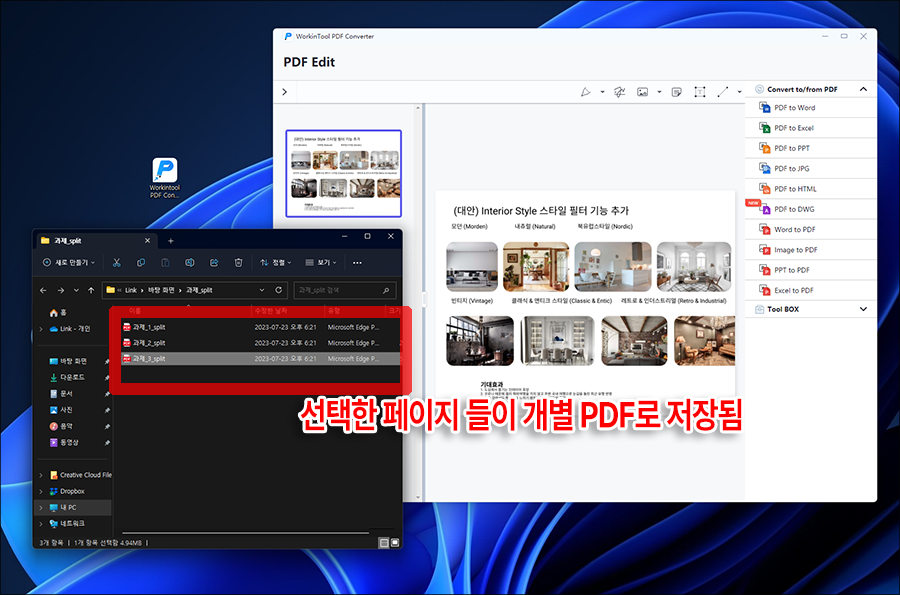The width and height of the screenshot is (900, 595).
Task: Expand the Tool BOX section
Action: (x=863, y=309)
